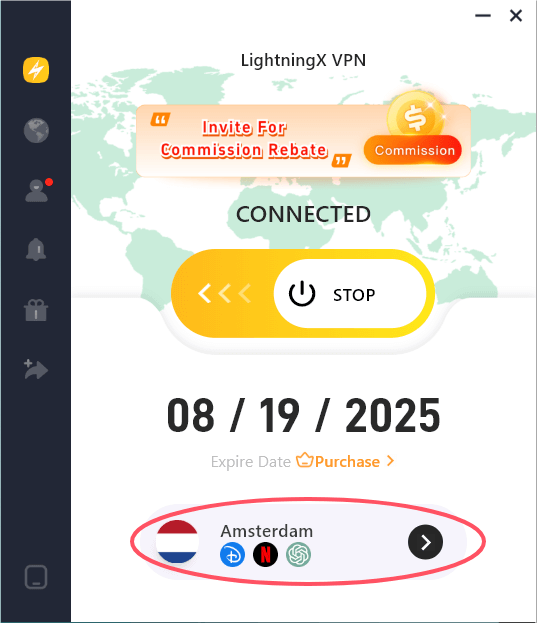Click the Netflix icon under Amsterdam
The width and height of the screenshot is (537, 623).
[265, 555]
